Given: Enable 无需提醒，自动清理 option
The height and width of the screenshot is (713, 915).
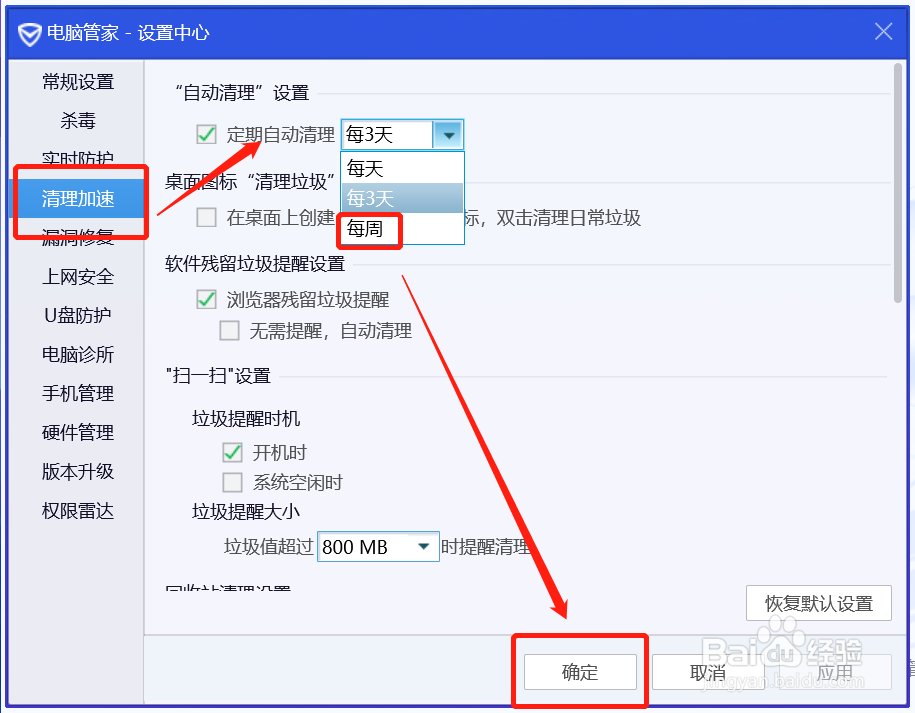Looking at the screenshot, I should click(232, 330).
